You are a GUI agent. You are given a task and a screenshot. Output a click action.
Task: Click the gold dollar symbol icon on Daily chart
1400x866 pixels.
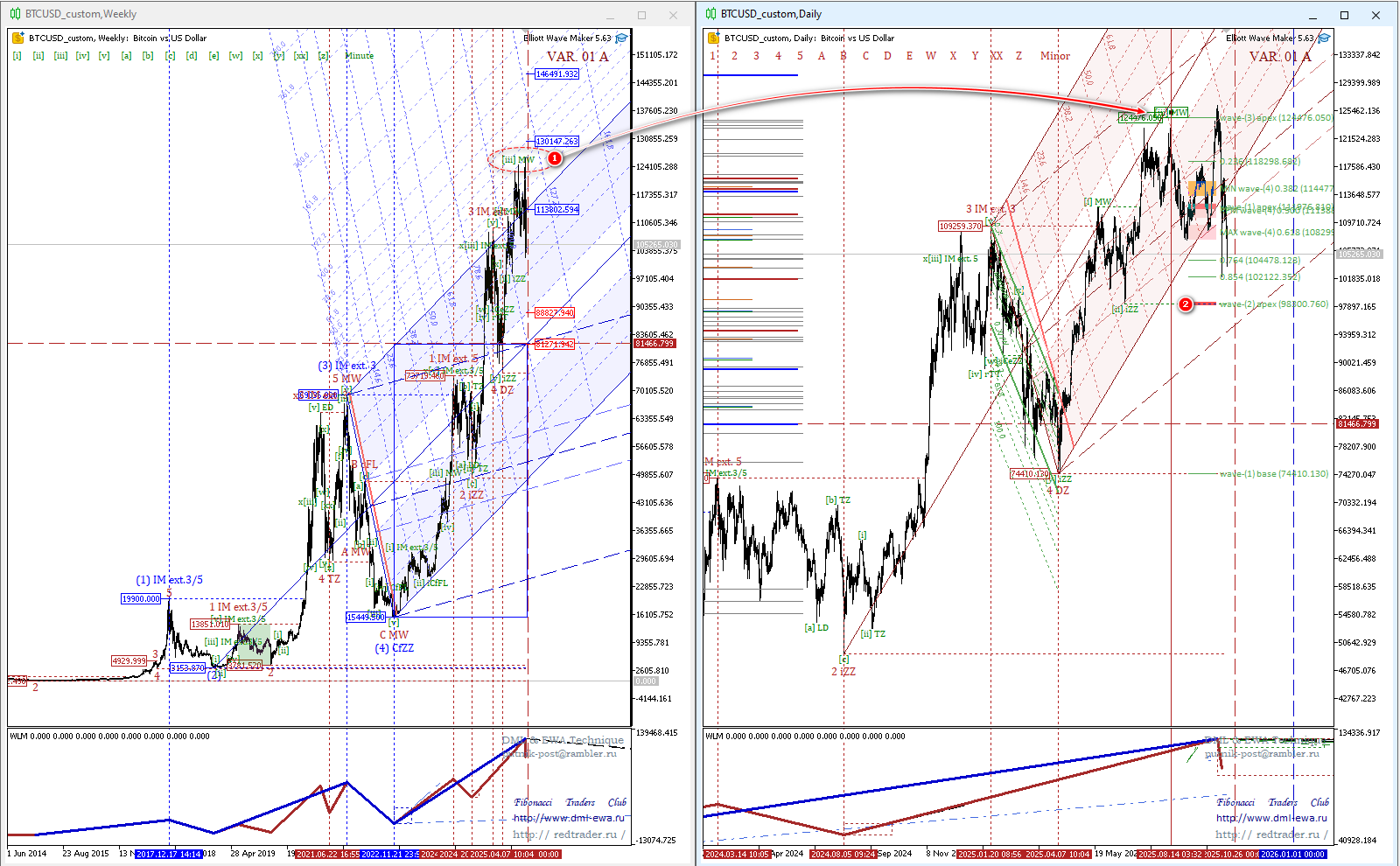pyautogui.click(x=713, y=38)
